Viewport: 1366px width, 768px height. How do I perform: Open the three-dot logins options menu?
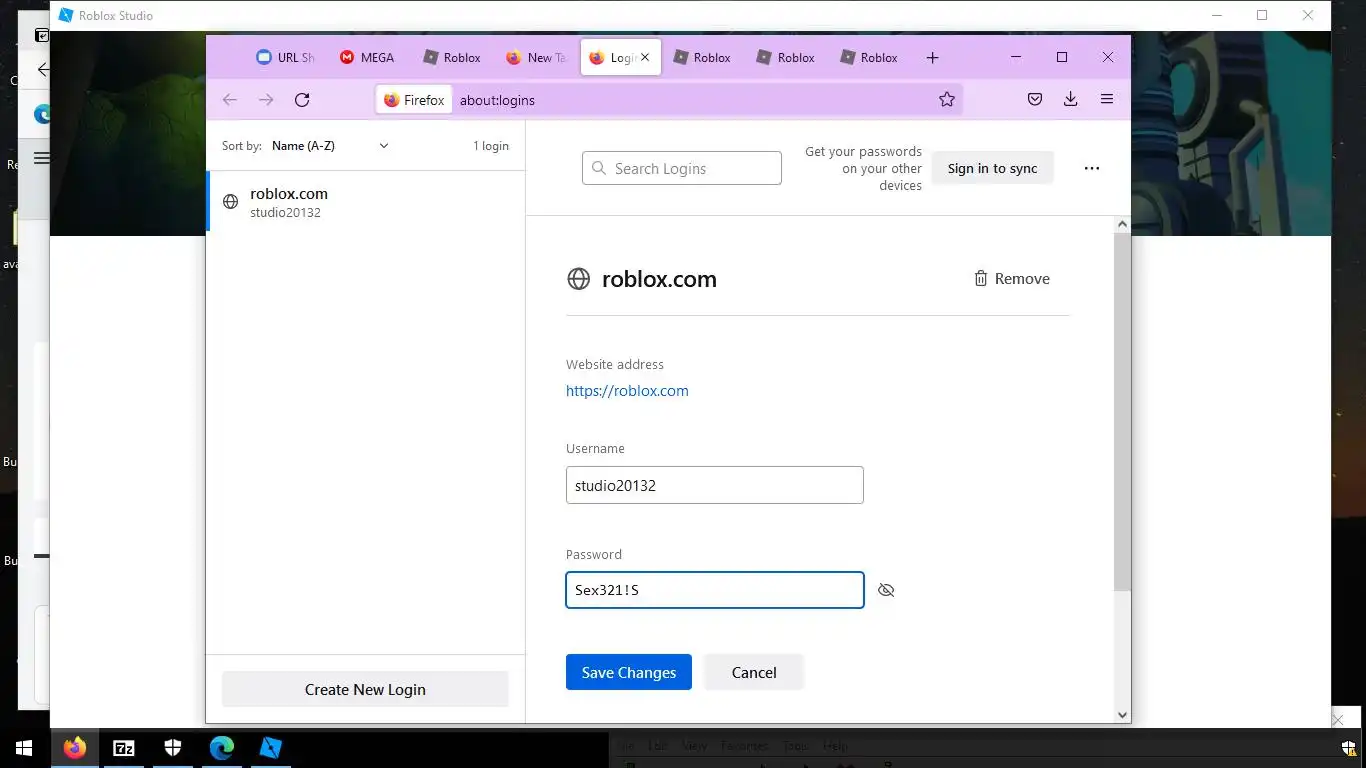click(x=1092, y=169)
